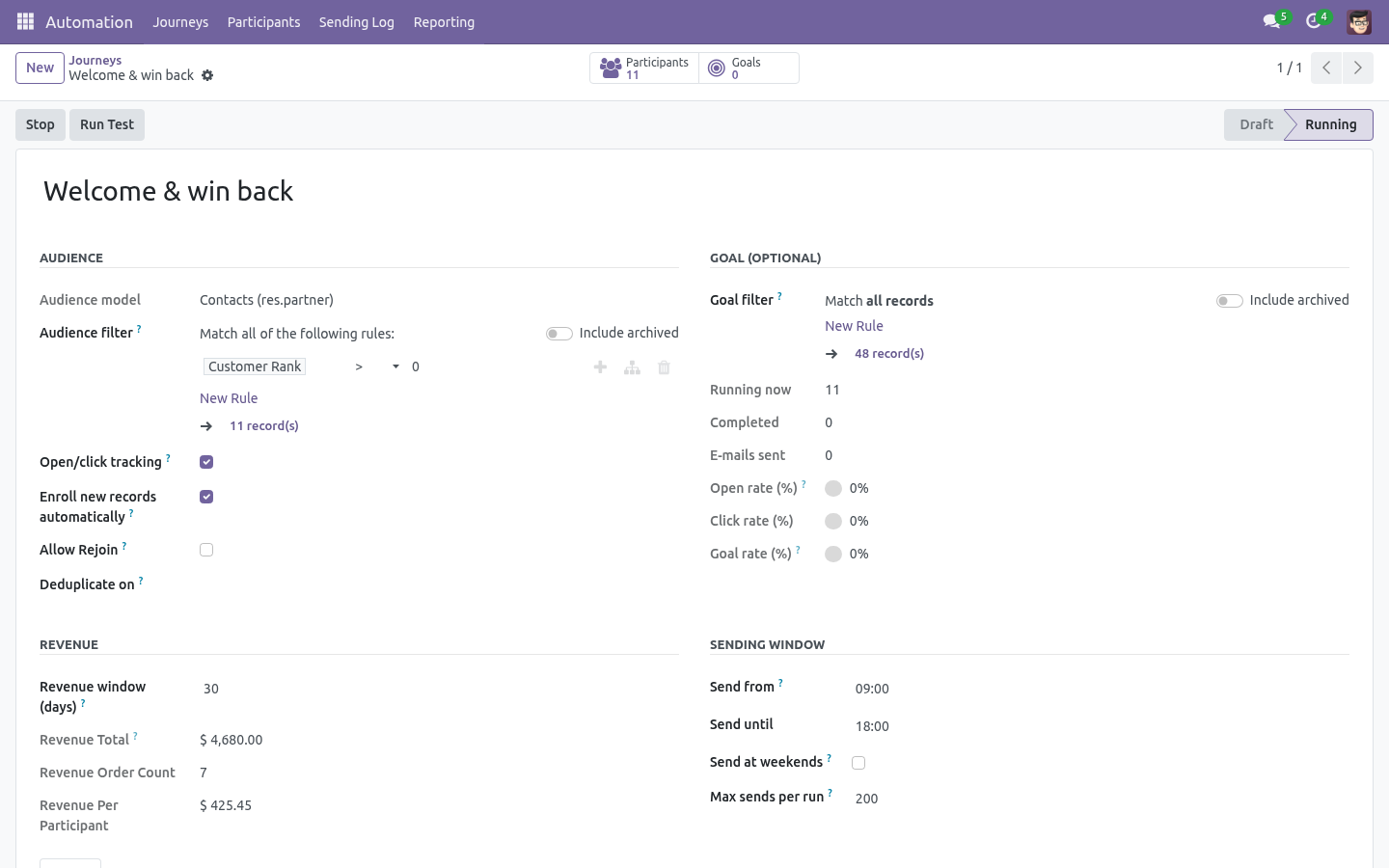Open the 11 record(s) link
This screenshot has height=868, width=1389.
264,425
